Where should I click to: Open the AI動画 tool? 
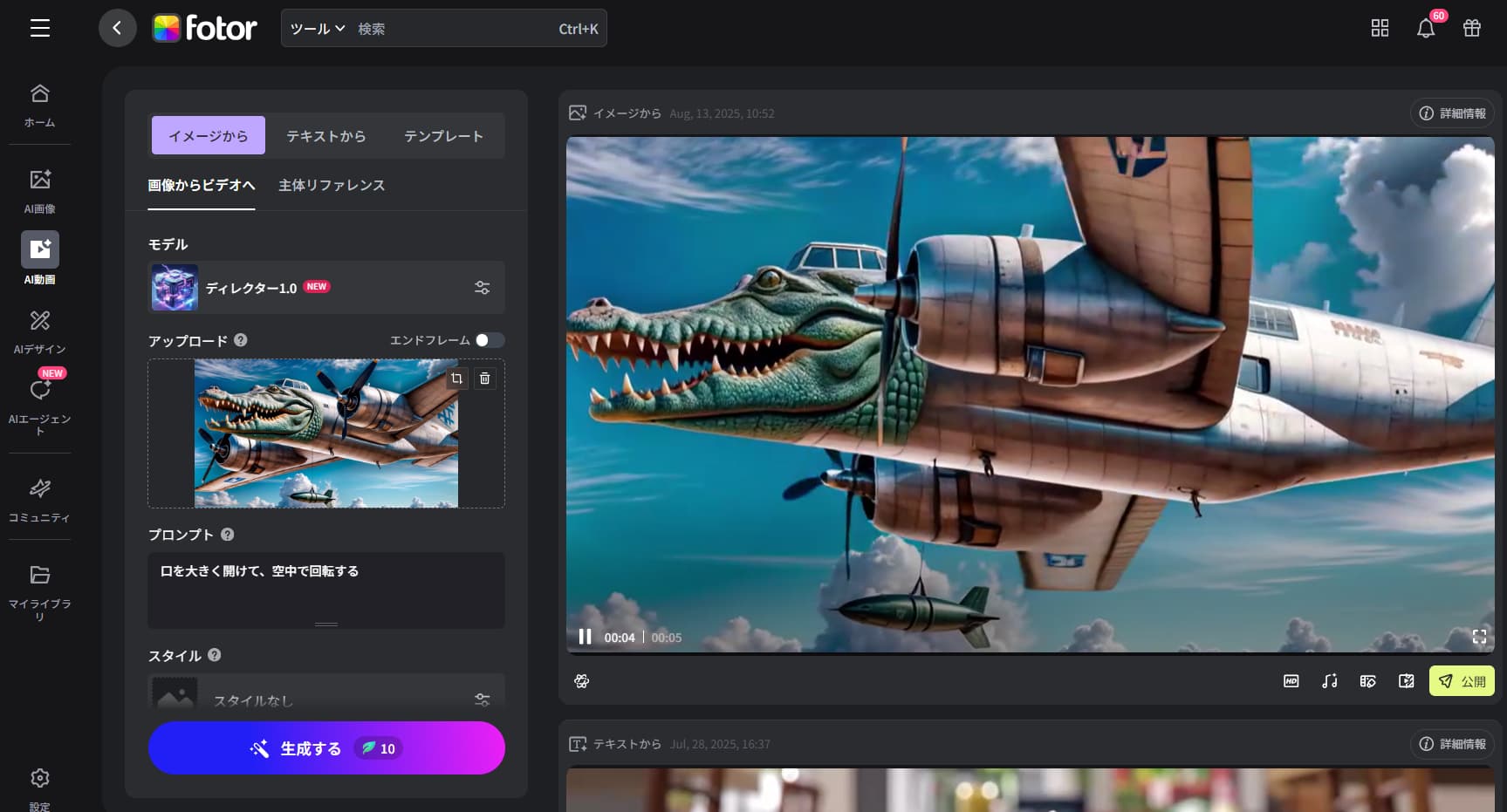(x=39, y=257)
